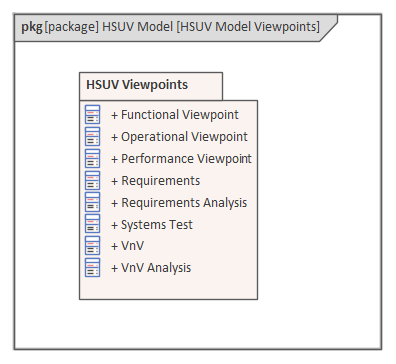Click the HSUV Viewpoints package tab
The image size is (396, 364).
[x=151, y=86]
